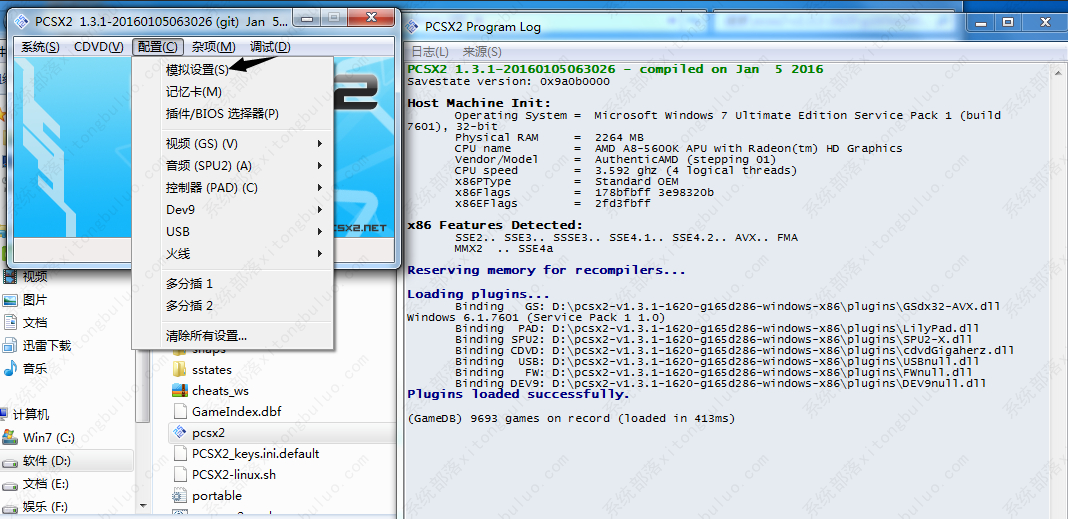
Task: Open the 调试(D) menu
Action: click(270, 47)
